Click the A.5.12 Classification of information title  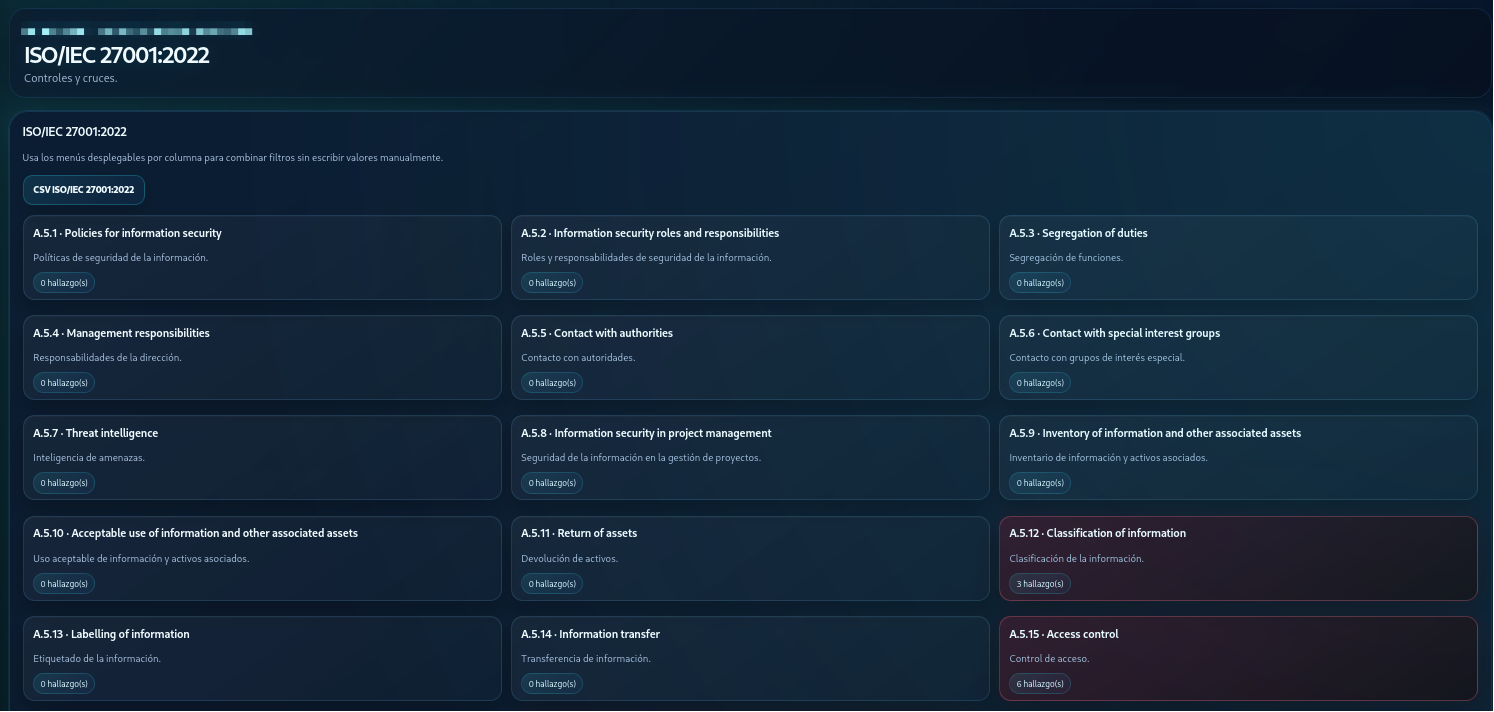click(x=1097, y=533)
